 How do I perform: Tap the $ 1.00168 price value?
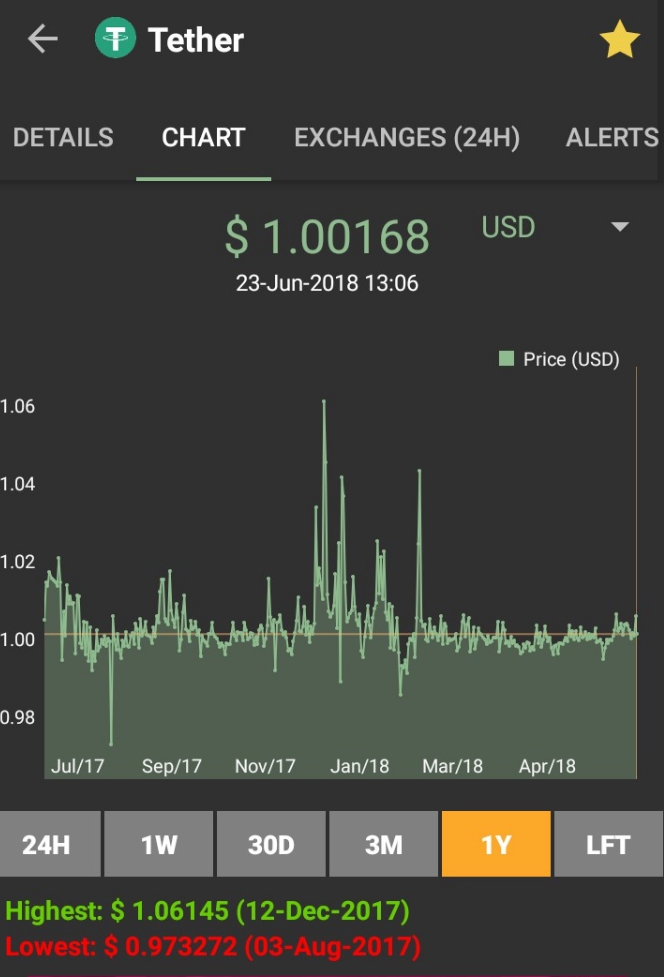click(327, 237)
